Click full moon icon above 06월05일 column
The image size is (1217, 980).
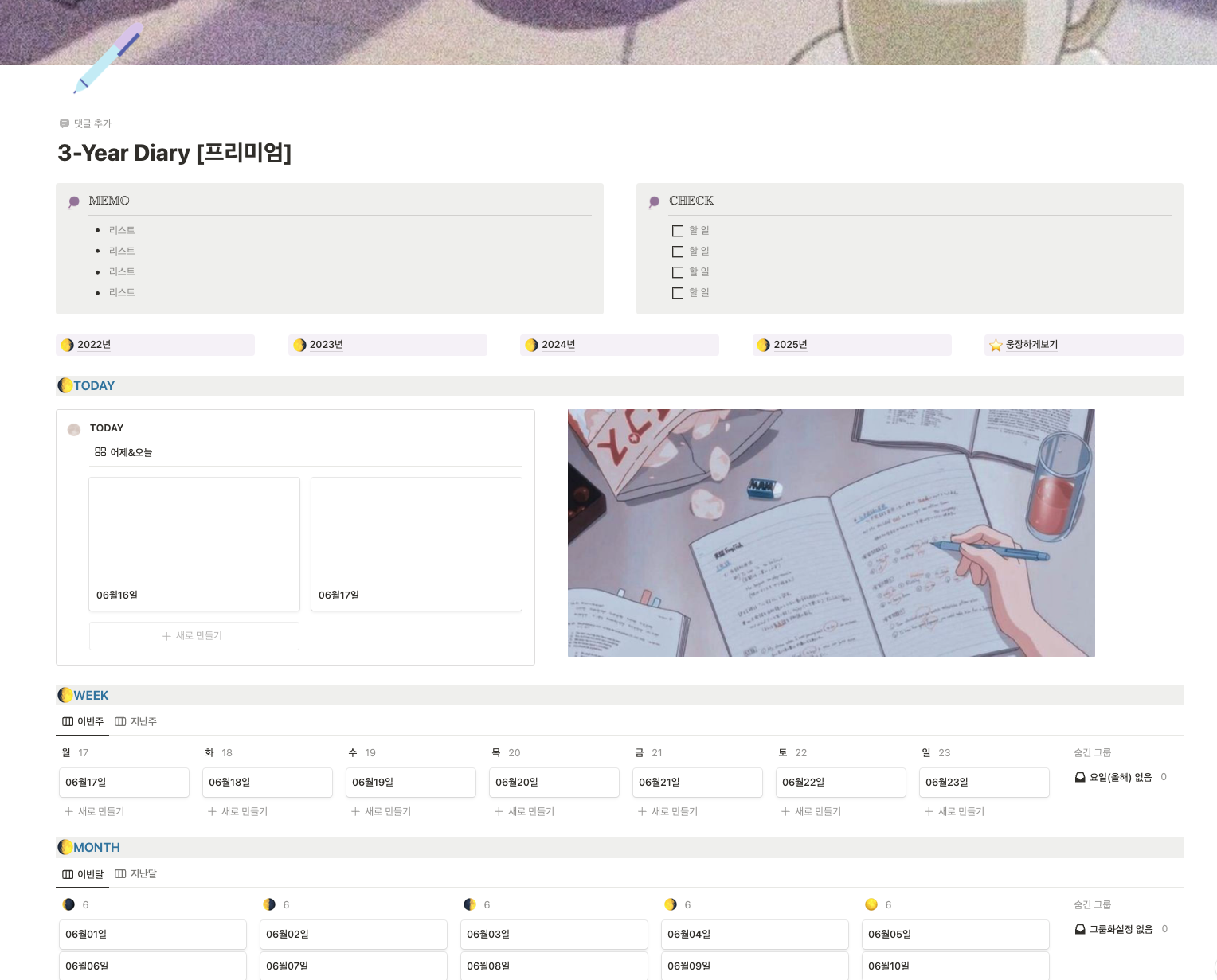click(x=871, y=904)
